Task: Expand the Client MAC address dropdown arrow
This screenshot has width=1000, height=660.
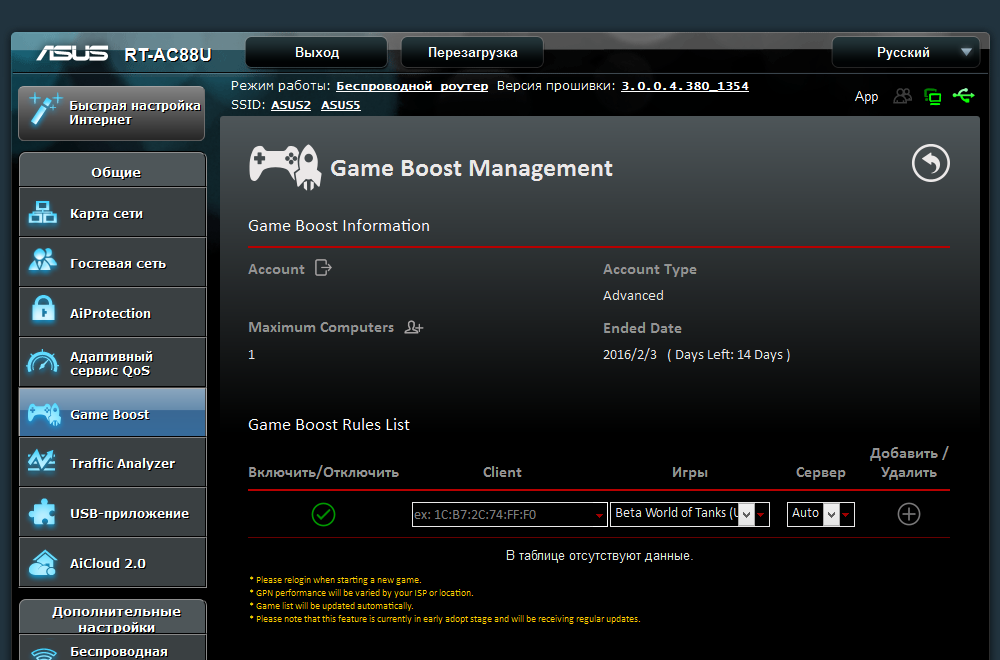Action: [x=599, y=515]
